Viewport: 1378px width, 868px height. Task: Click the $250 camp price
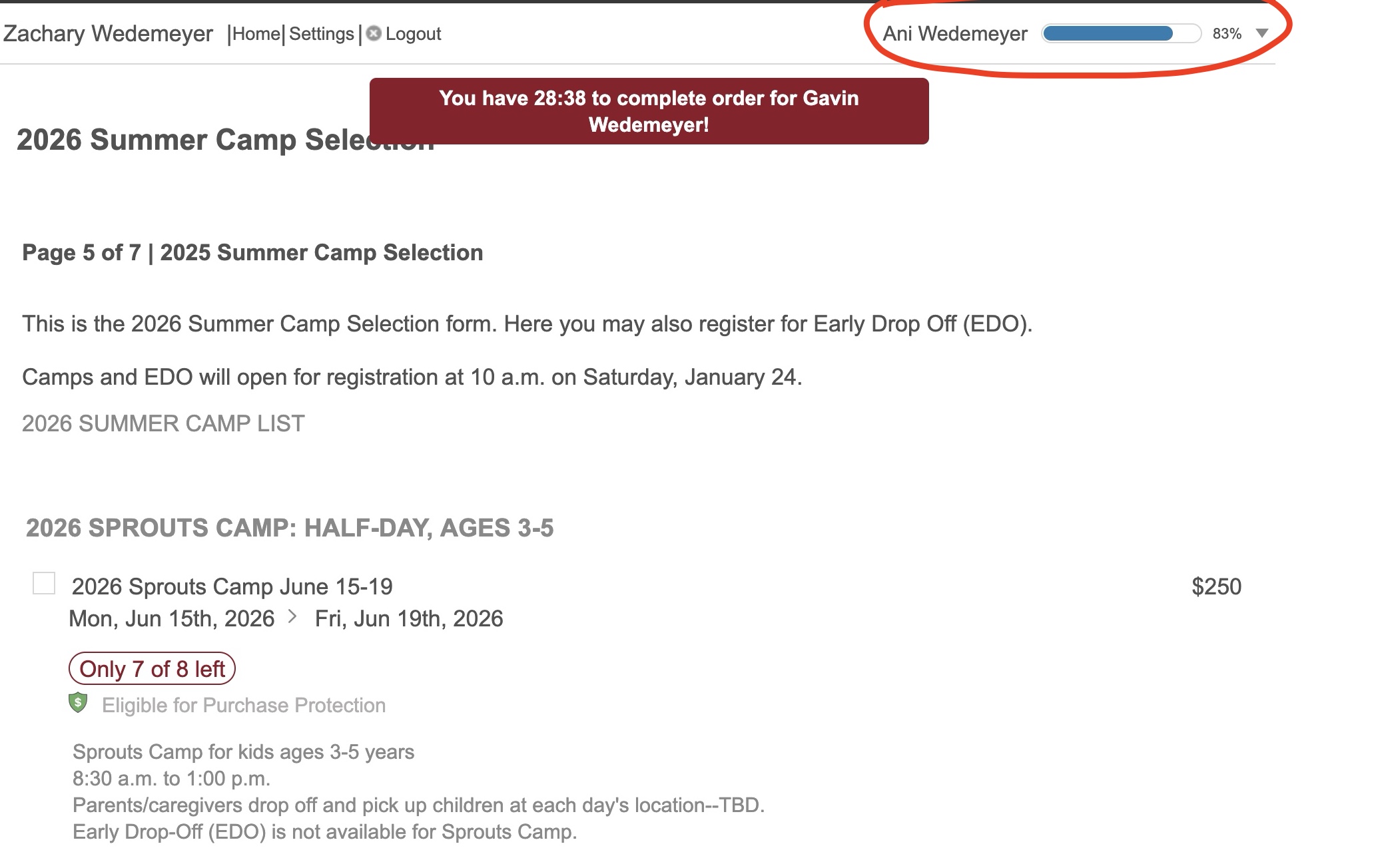coord(1216,586)
